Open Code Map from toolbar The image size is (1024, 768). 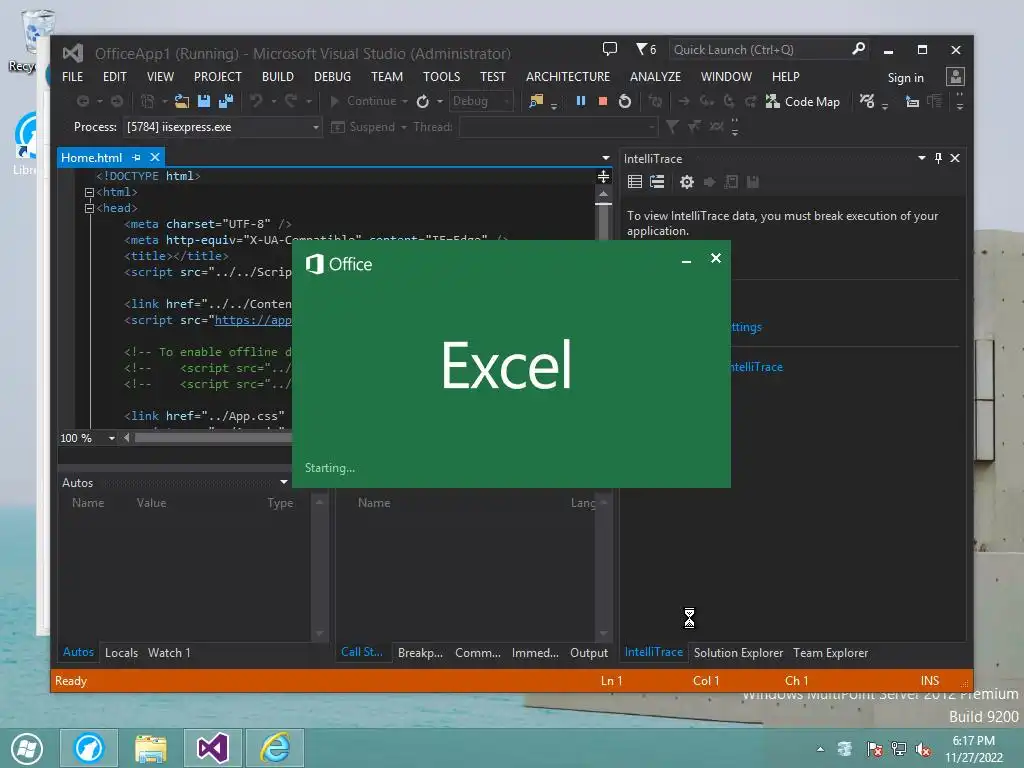[x=803, y=101]
